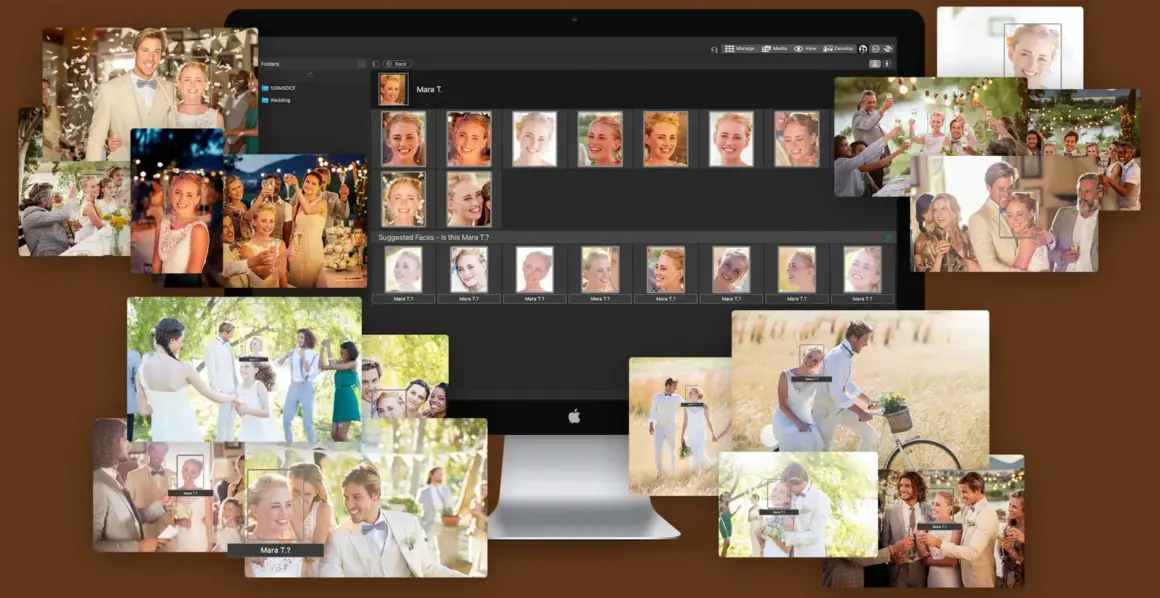1160x598 pixels.
Task: Accept all suggested faces with green button
Action: coord(888,238)
